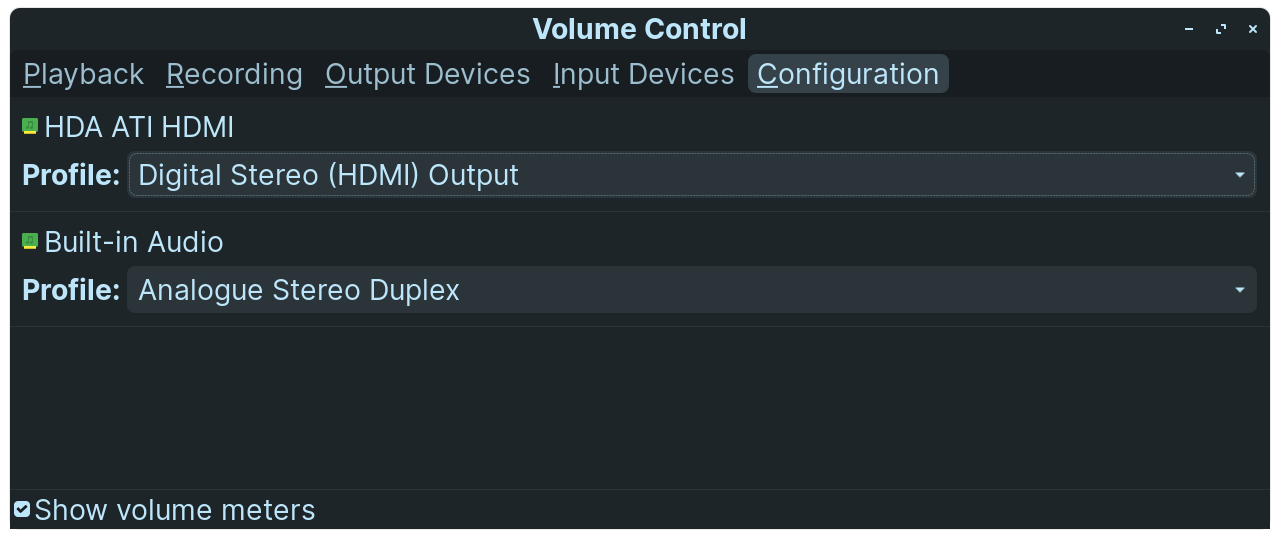Screen dimensions: 1280x539
Task: Open the Built-in Audio profile dropdown
Action: (x=691, y=290)
